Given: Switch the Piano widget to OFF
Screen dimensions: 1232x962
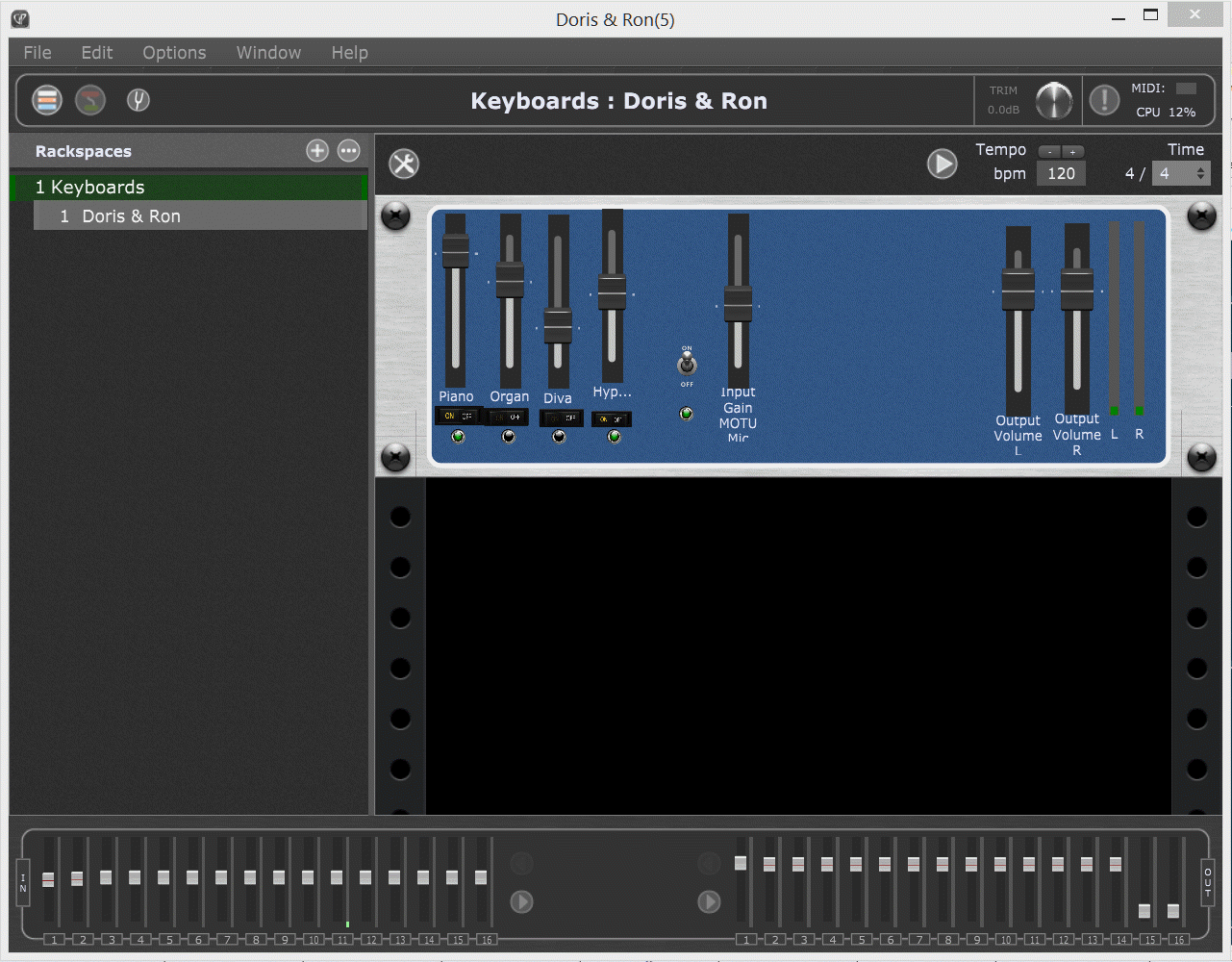Looking at the screenshot, I should tap(467, 415).
